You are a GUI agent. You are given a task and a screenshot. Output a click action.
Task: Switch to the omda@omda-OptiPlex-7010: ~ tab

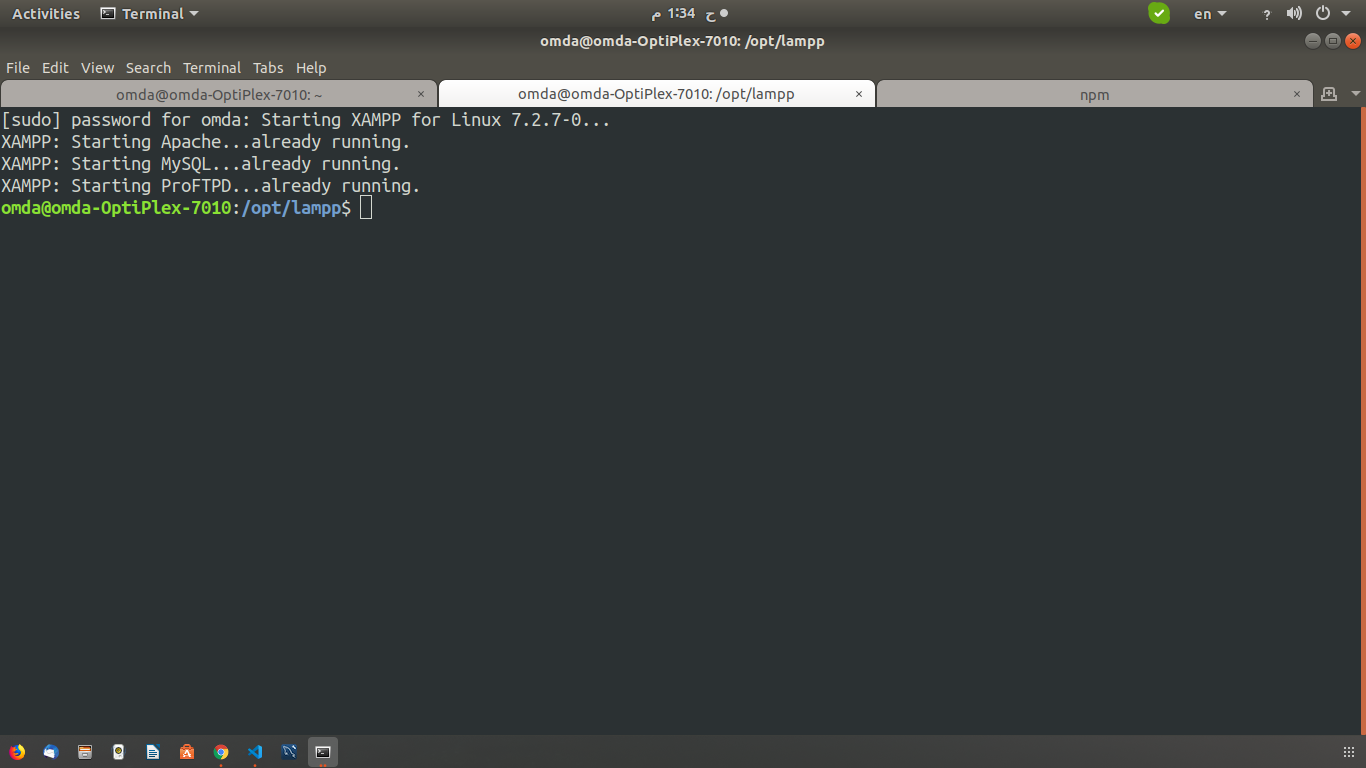pyautogui.click(x=219, y=94)
